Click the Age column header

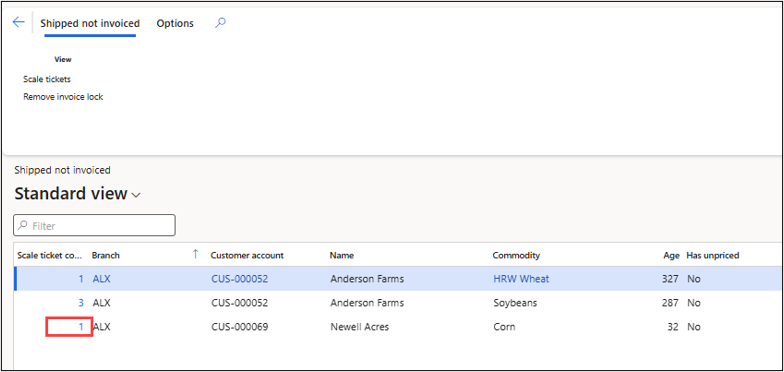point(672,255)
